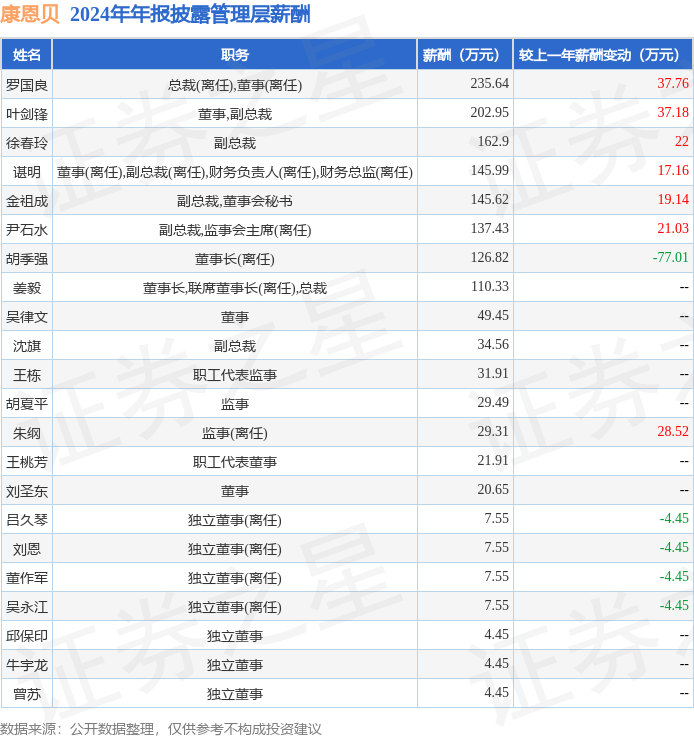Image resolution: width=694 pixels, height=738 pixels.
Task: Select the name 吴律文
Action: [x=27, y=317]
